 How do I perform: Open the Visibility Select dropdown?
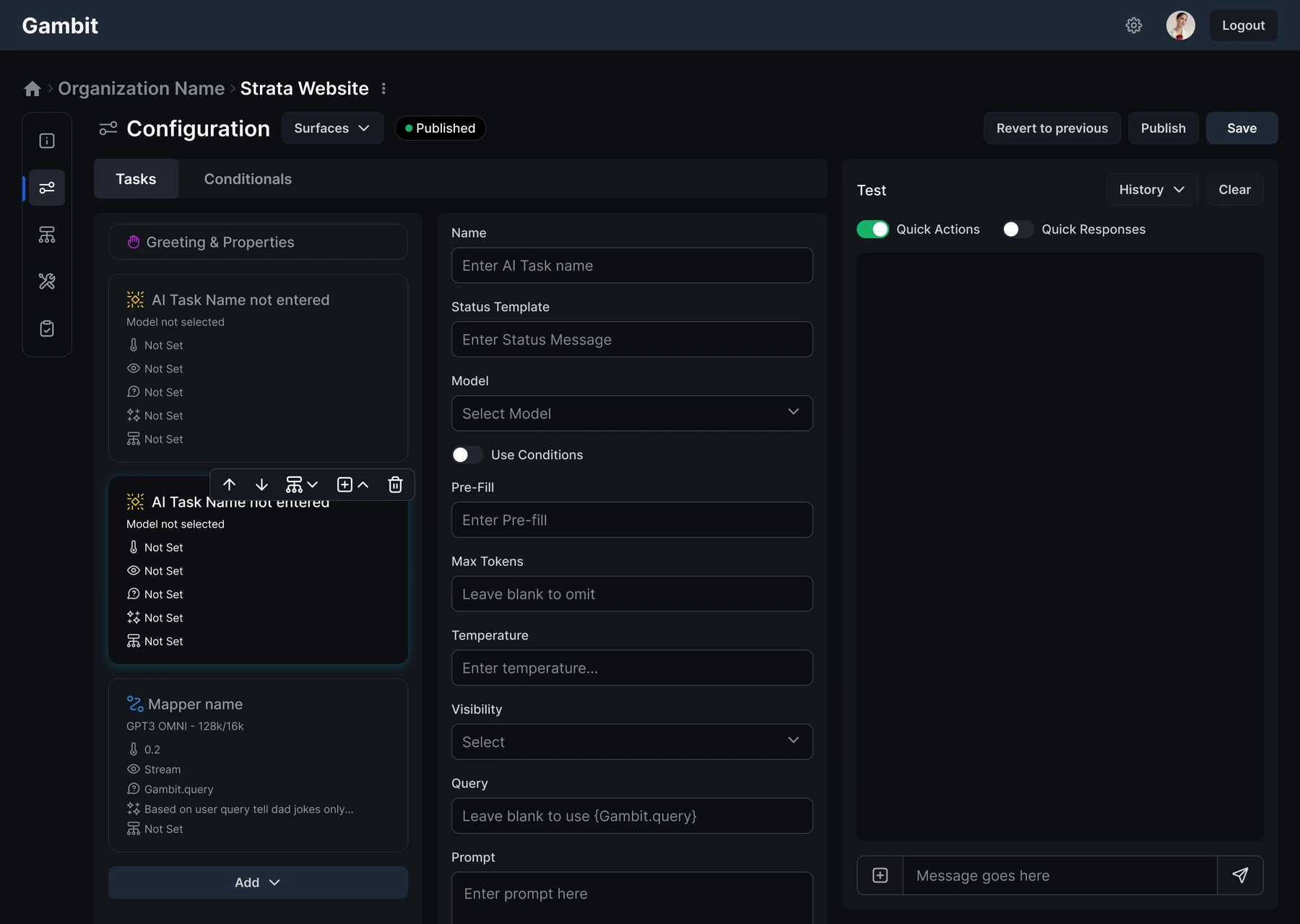[632, 741]
